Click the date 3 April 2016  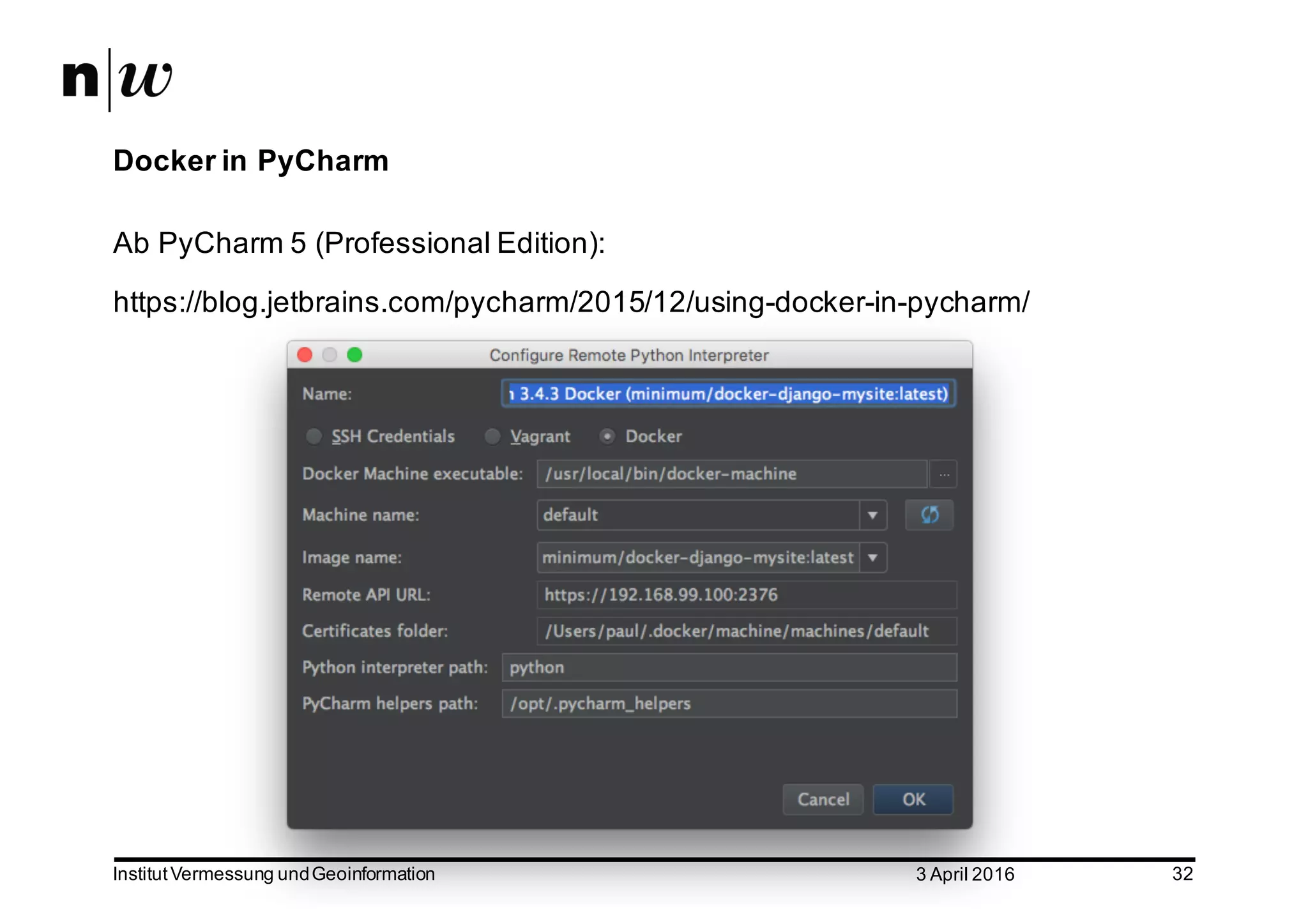click(965, 874)
